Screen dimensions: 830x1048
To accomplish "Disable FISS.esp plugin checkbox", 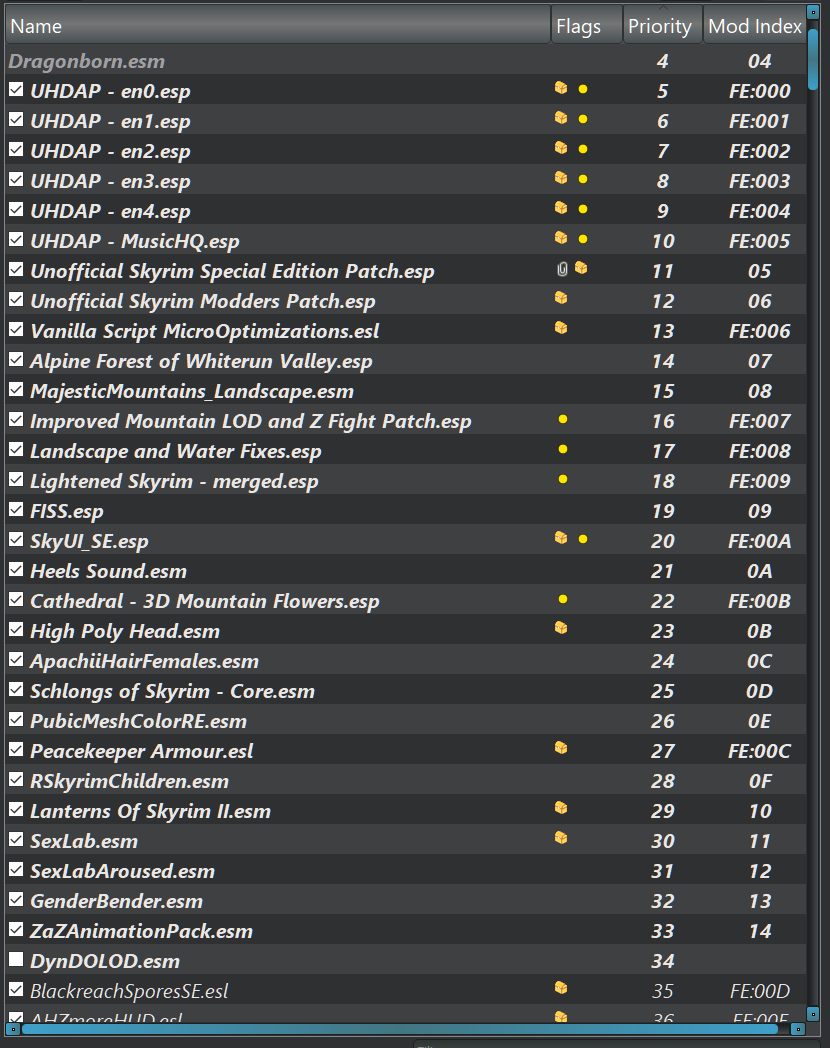I will click(16, 510).
